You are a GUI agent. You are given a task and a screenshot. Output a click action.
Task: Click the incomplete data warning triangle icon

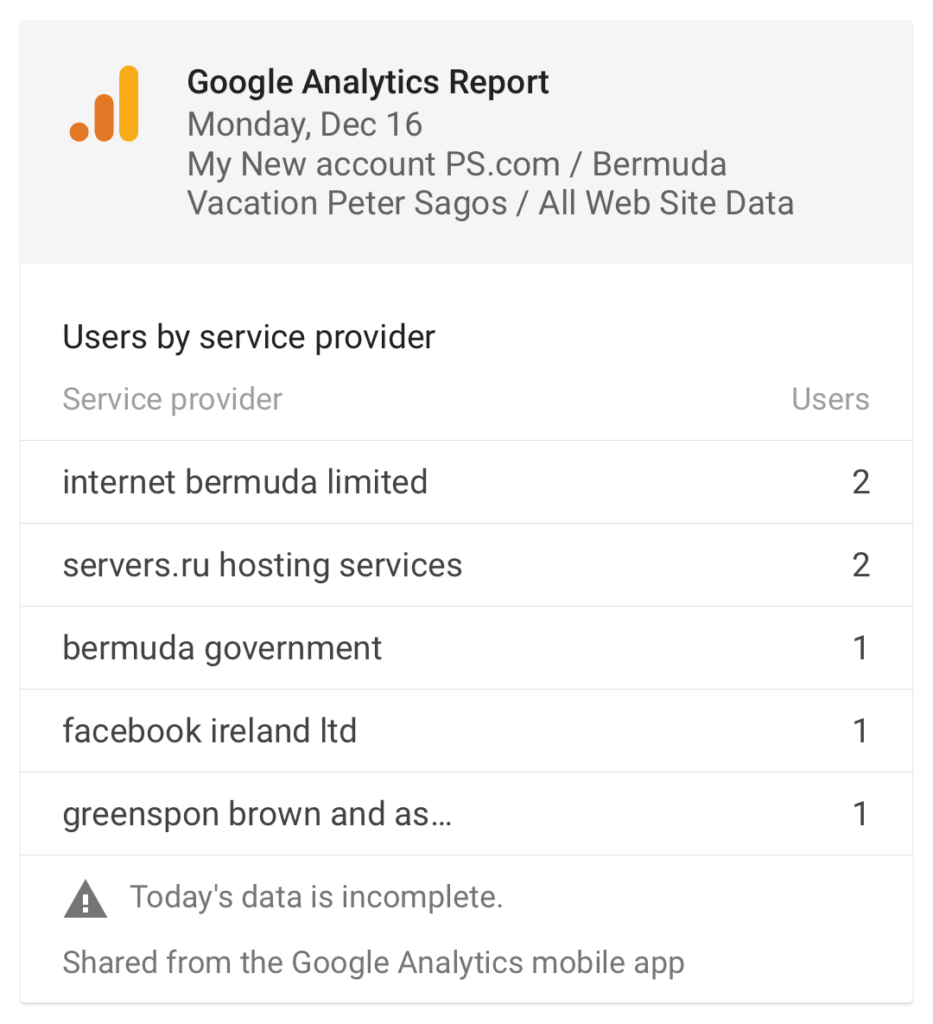[86, 899]
